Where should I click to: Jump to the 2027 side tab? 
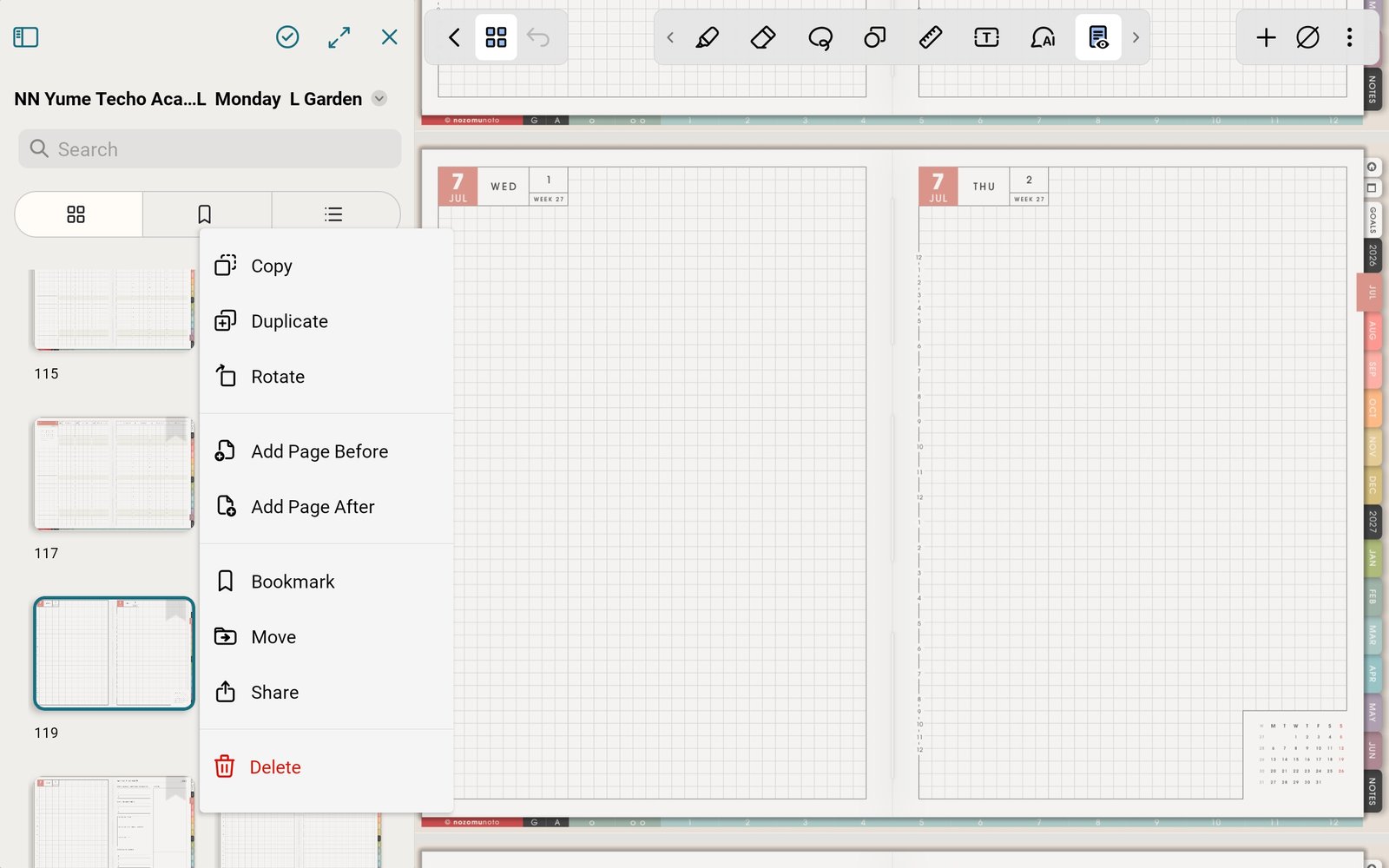1373,522
